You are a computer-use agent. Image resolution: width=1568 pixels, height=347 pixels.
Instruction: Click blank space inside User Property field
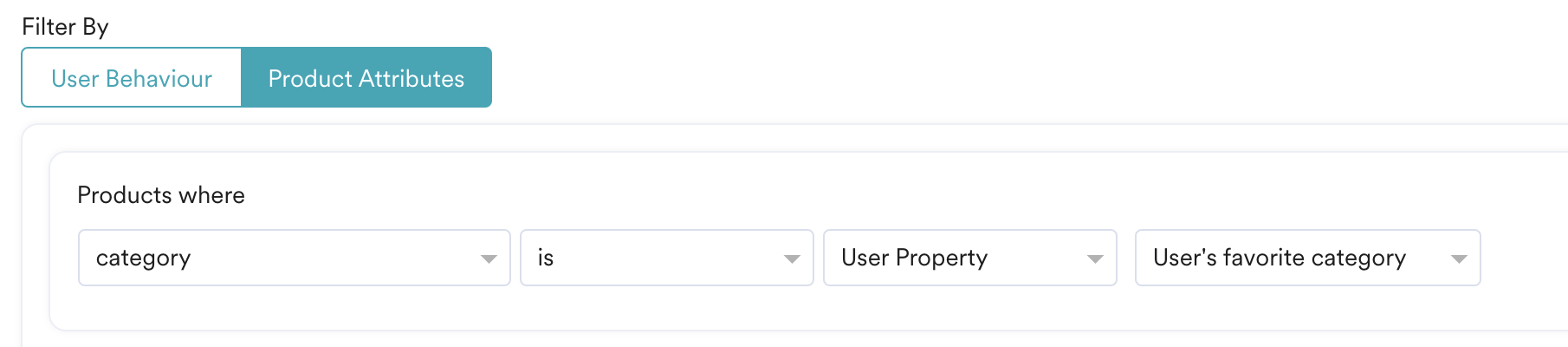tap(1037, 258)
